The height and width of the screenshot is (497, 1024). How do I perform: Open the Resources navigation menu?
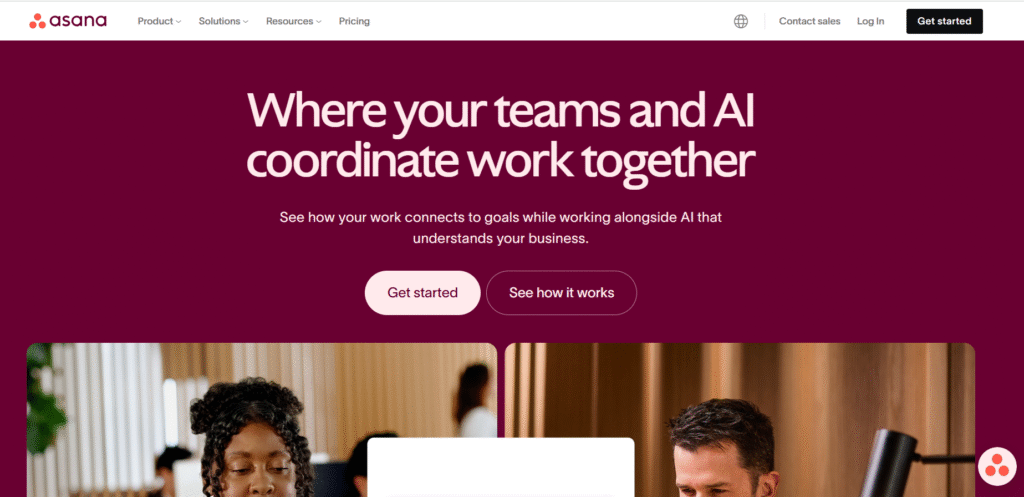pos(294,22)
